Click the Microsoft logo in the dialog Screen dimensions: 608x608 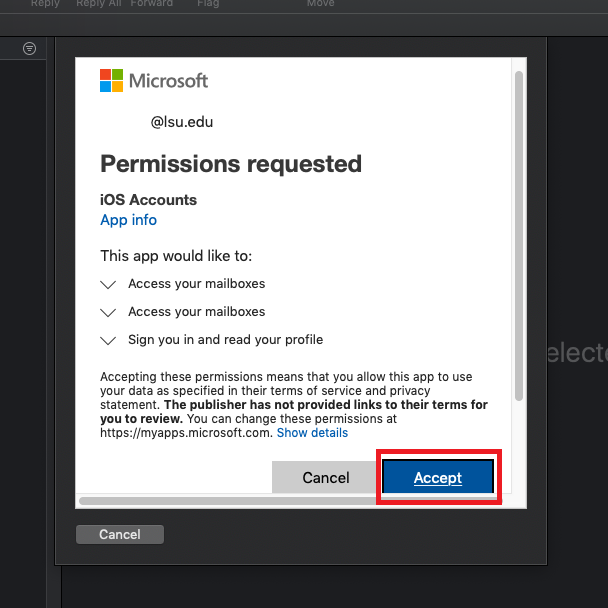[x=154, y=81]
